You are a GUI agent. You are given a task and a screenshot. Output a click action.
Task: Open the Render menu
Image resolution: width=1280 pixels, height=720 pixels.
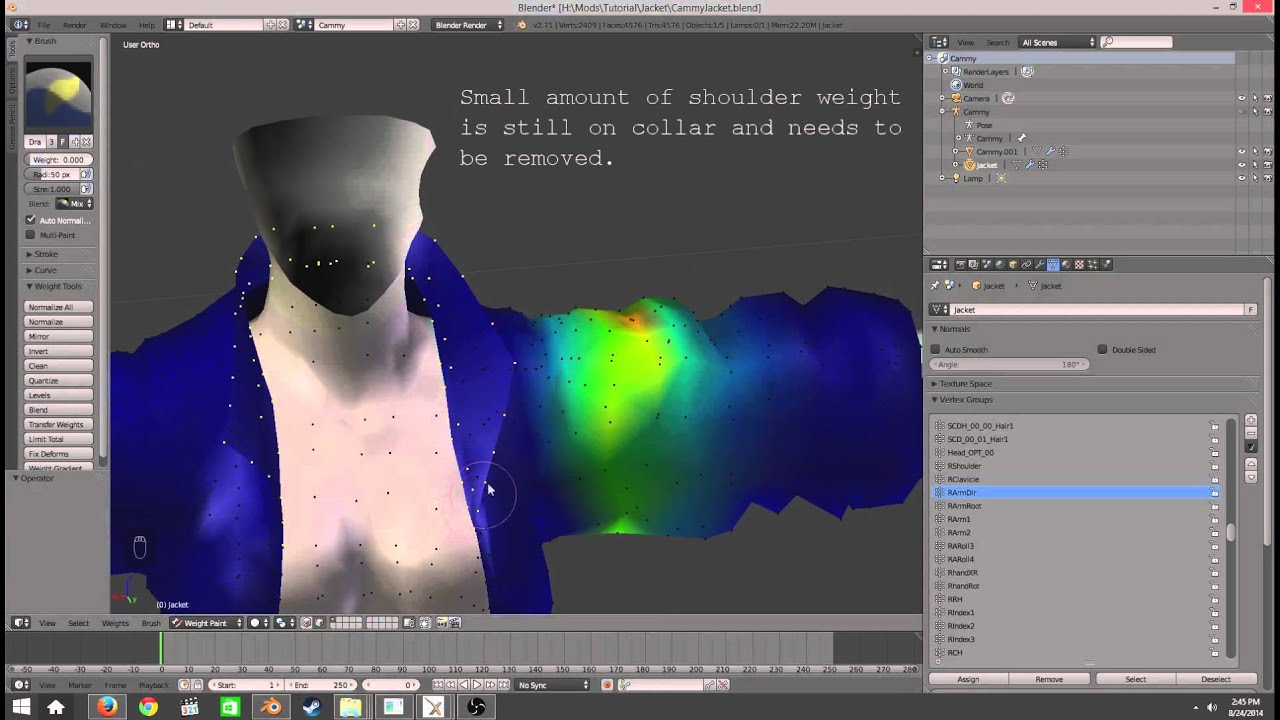coord(75,25)
